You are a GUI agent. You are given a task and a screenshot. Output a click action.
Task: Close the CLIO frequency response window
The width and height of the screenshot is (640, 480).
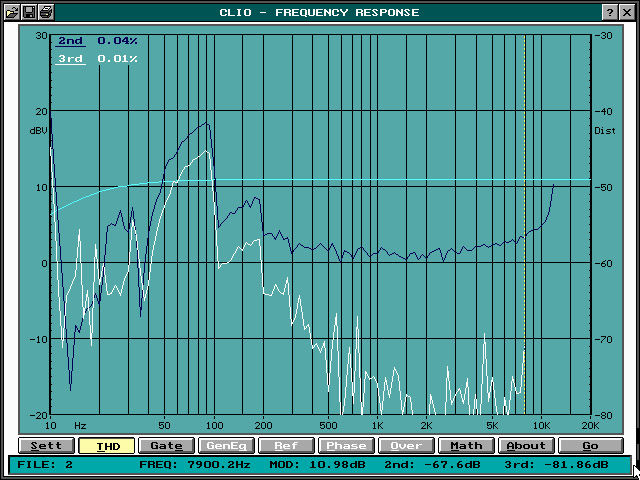(627, 12)
